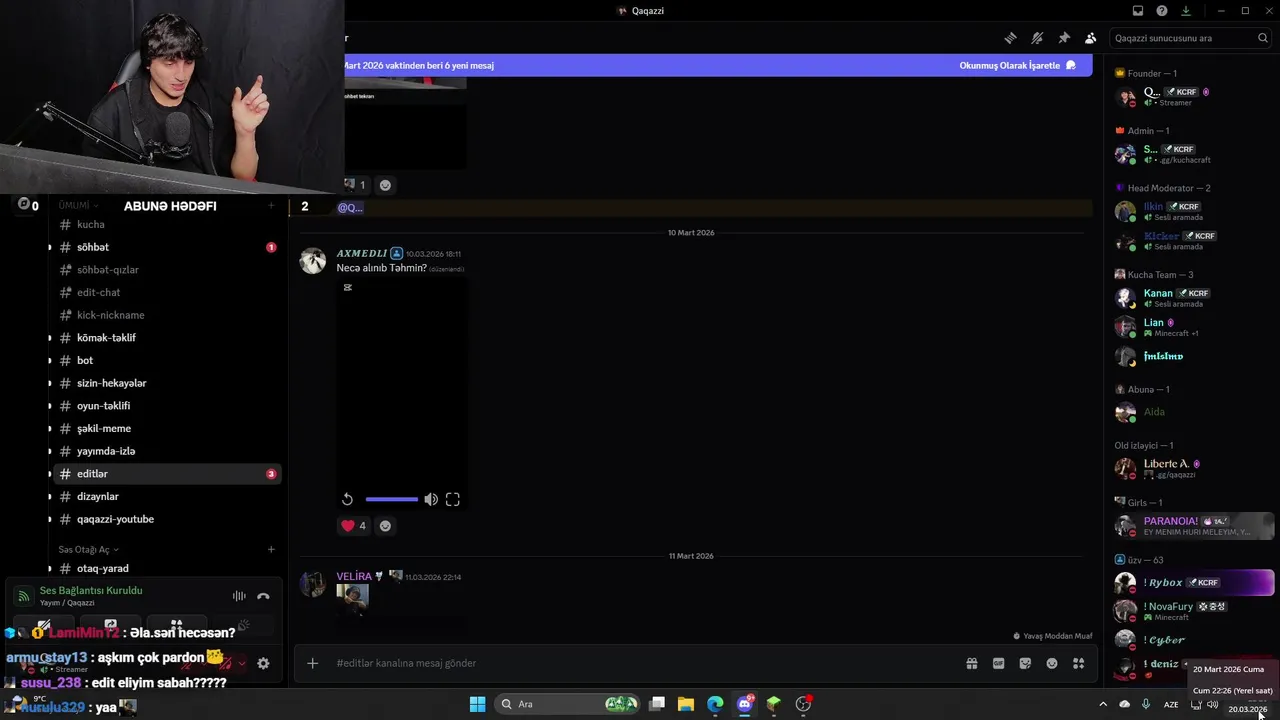The height and width of the screenshot is (720, 1280).
Task: Add a reaction next to the heart reaction
Action: click(385, 526)
